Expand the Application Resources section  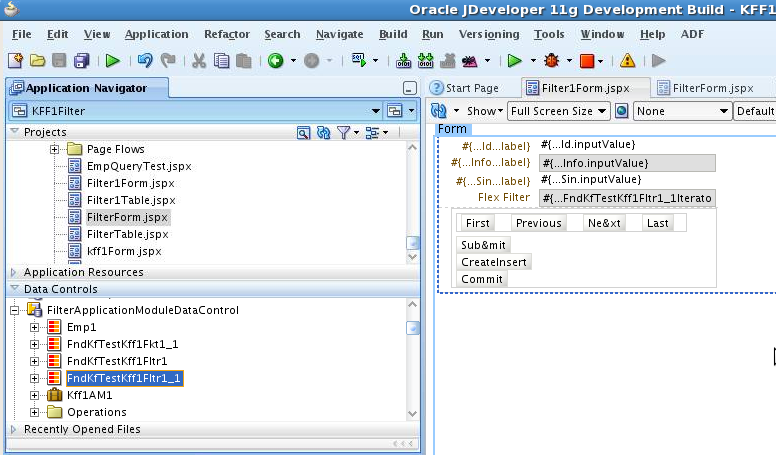(13, 272)
